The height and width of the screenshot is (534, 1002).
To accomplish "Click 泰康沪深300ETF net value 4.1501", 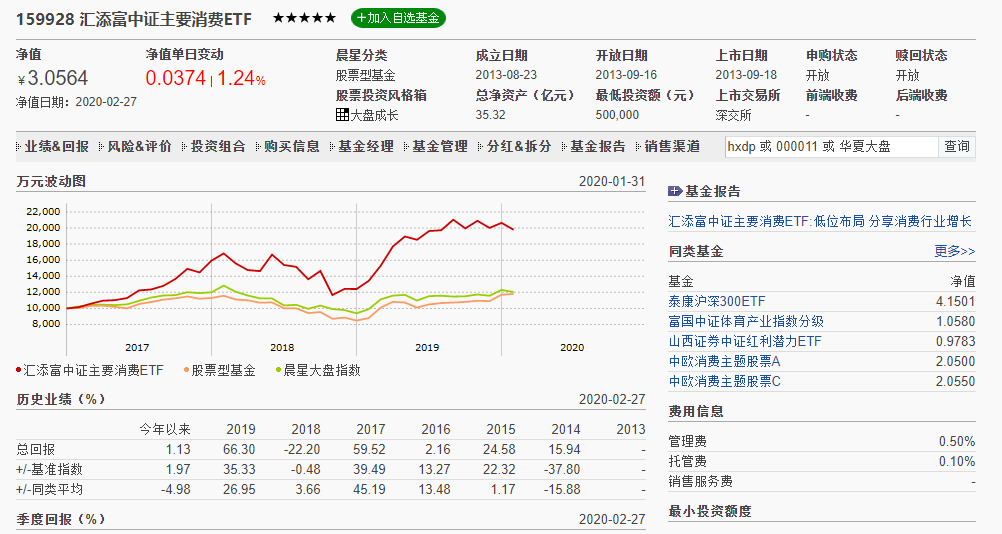I will pos(955,301).
